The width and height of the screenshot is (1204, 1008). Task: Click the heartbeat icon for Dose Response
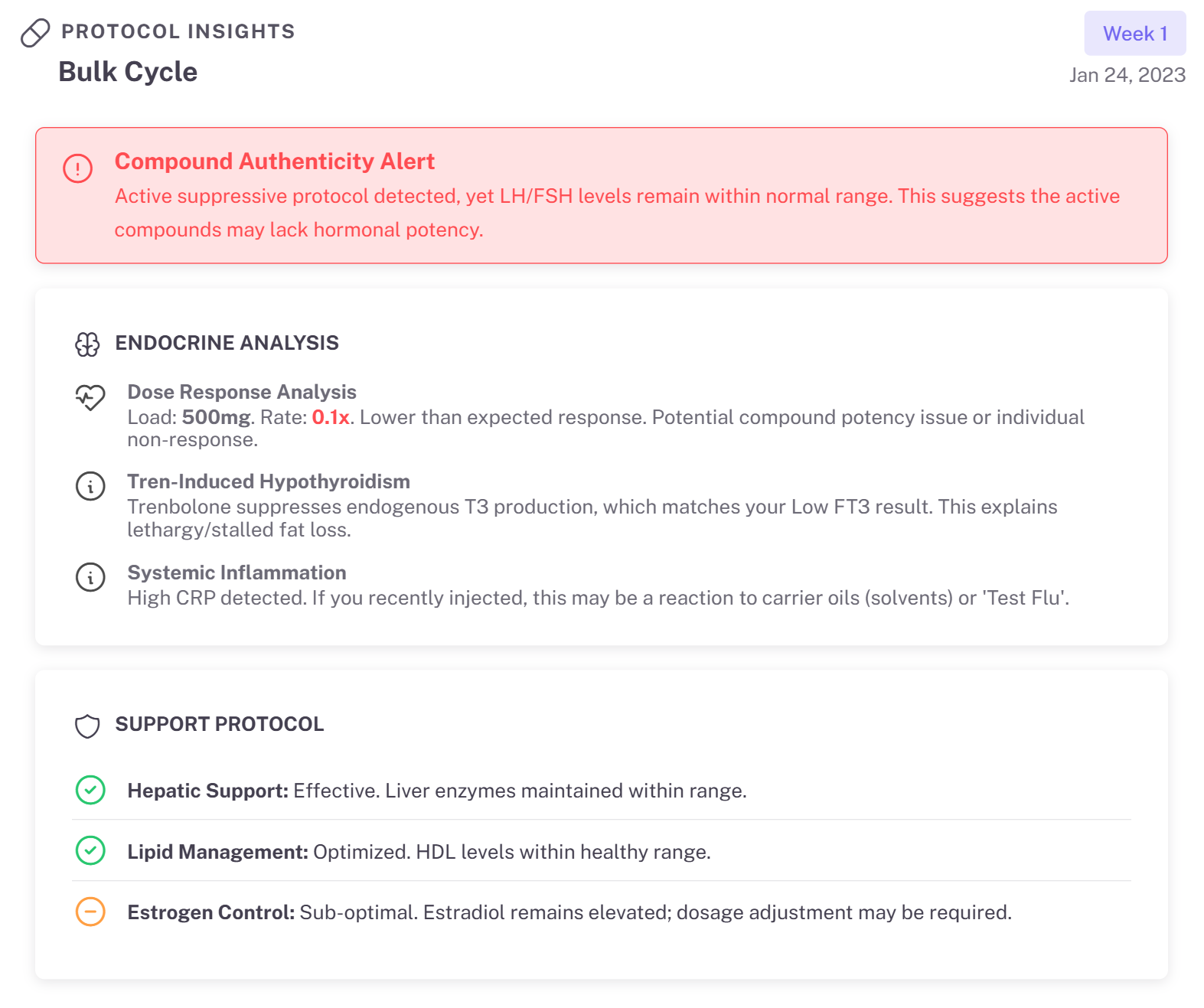90,396
